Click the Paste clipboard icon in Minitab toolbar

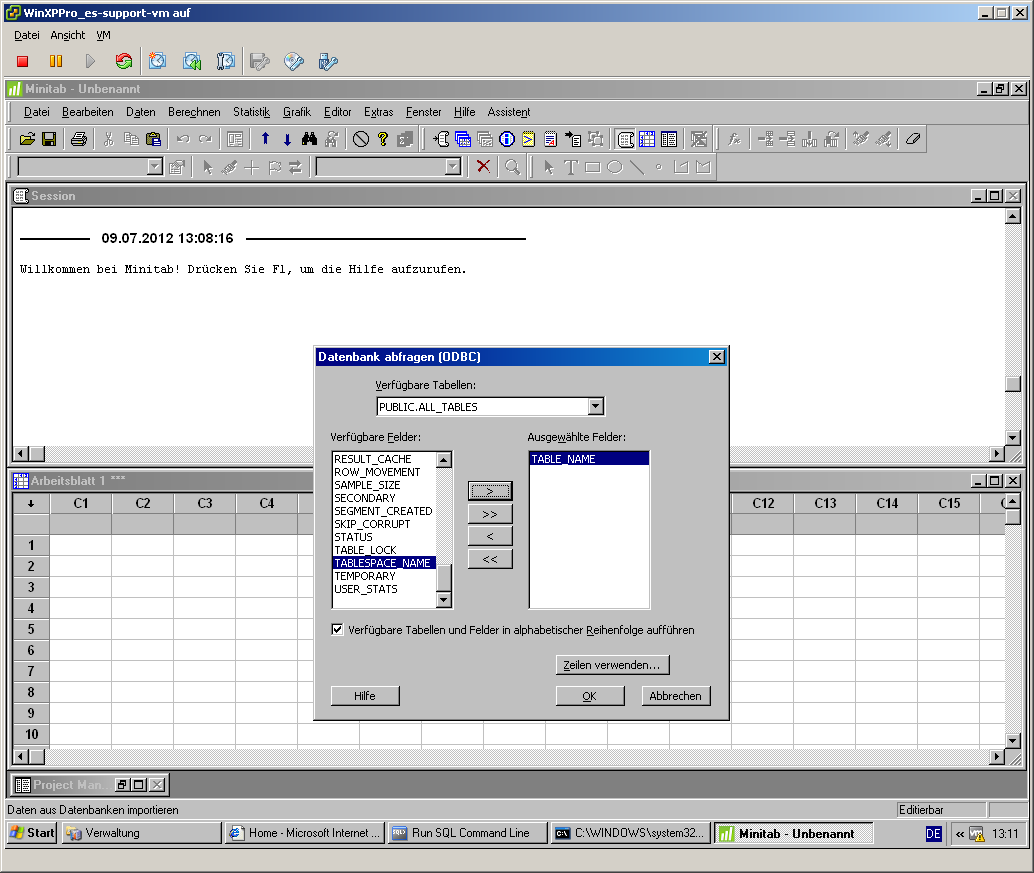pyautogui.click(x=154, y=139)
